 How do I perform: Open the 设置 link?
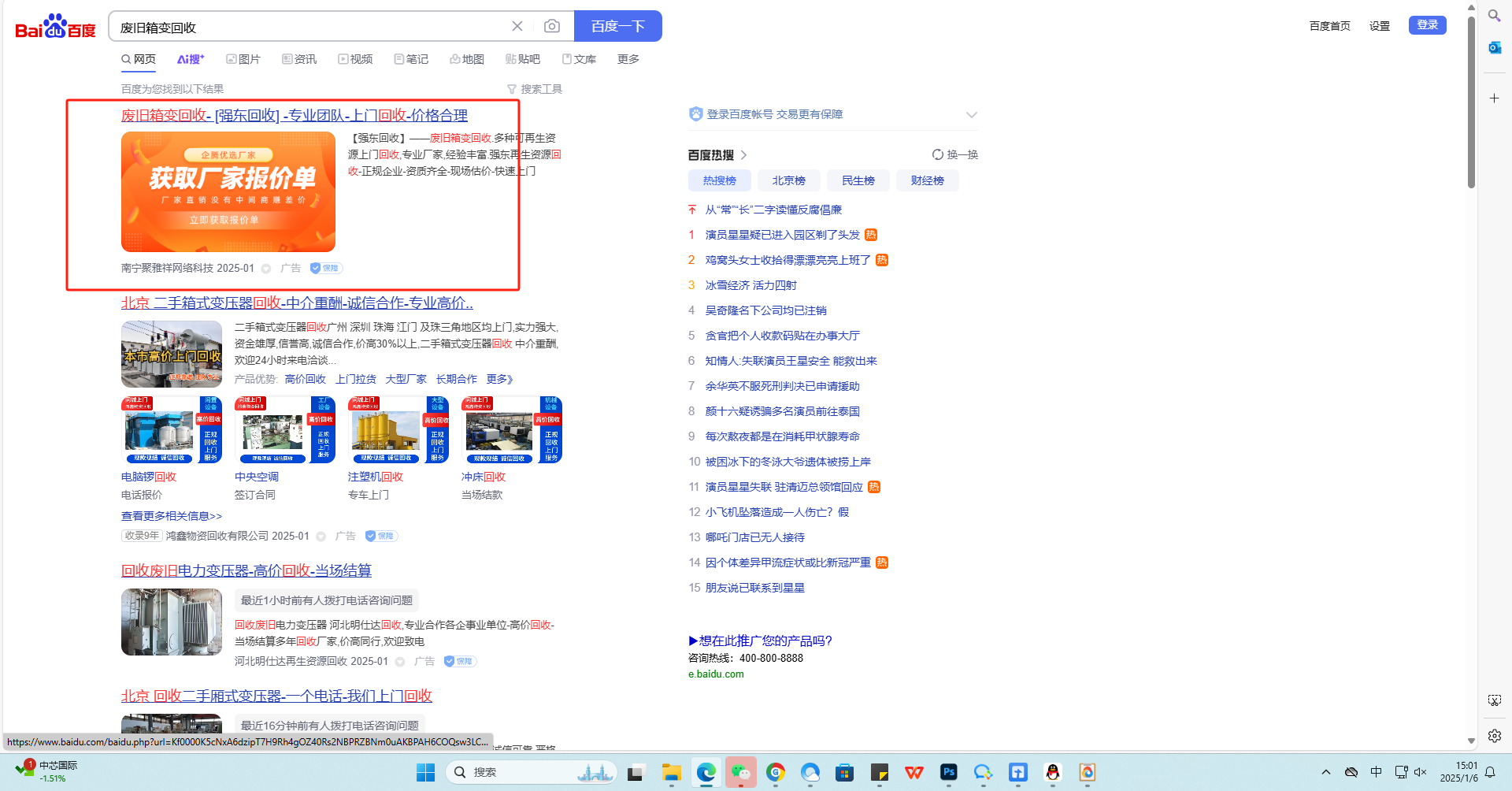click(1380, 26)
